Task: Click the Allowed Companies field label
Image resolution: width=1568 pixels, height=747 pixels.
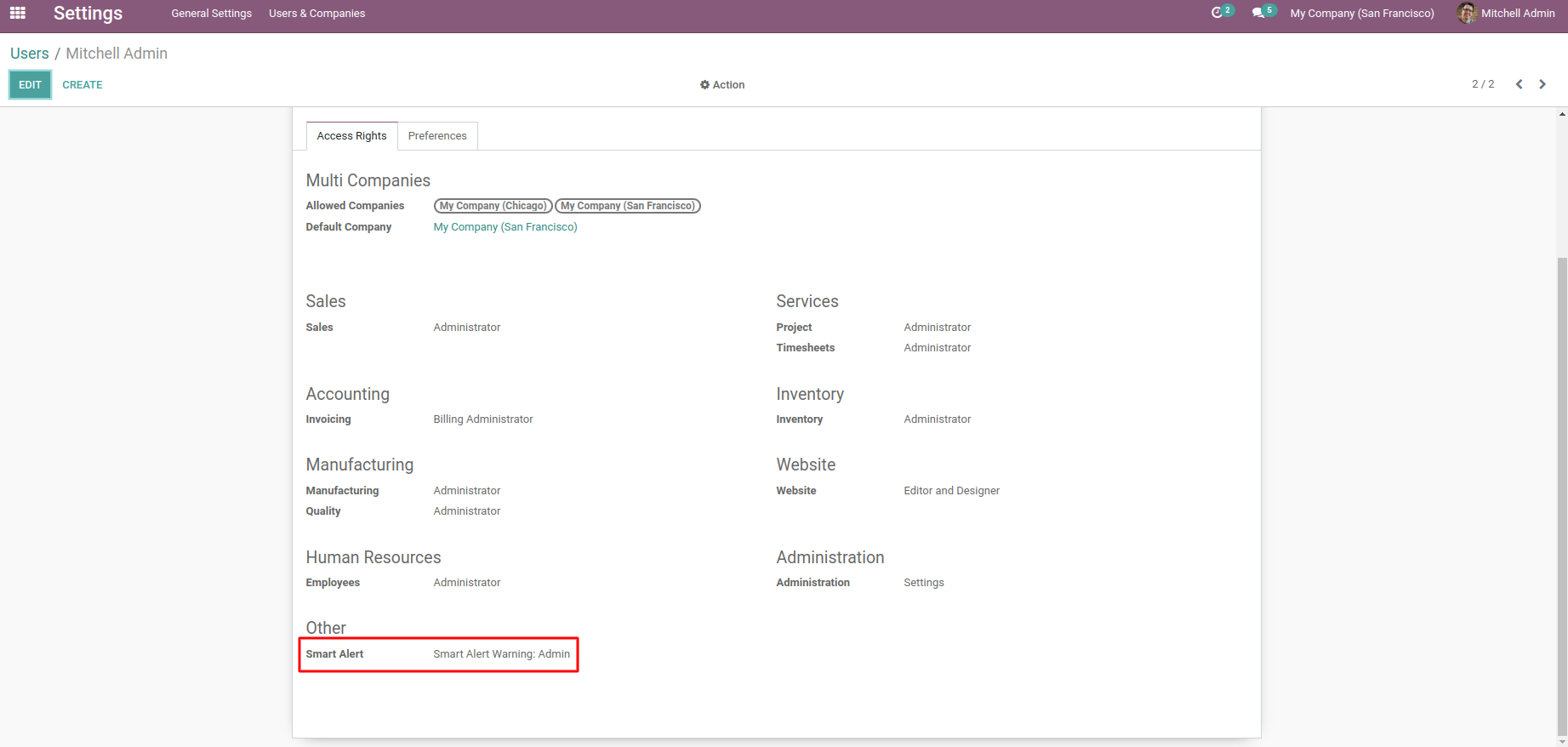Action: tap(356, 206)
